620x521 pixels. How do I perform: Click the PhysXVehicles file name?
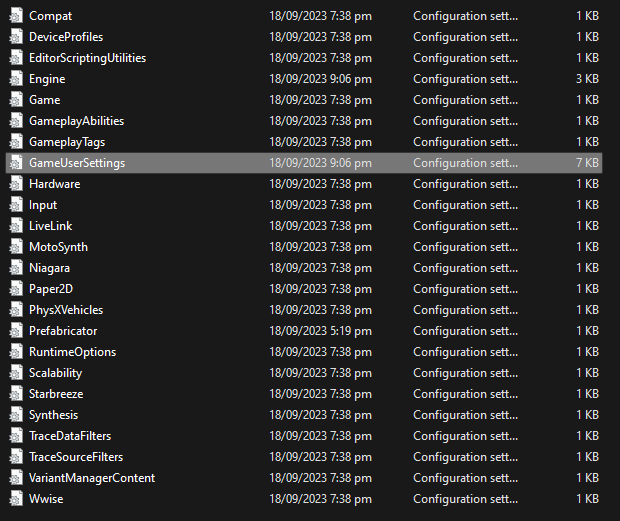(x=66, y=310)
